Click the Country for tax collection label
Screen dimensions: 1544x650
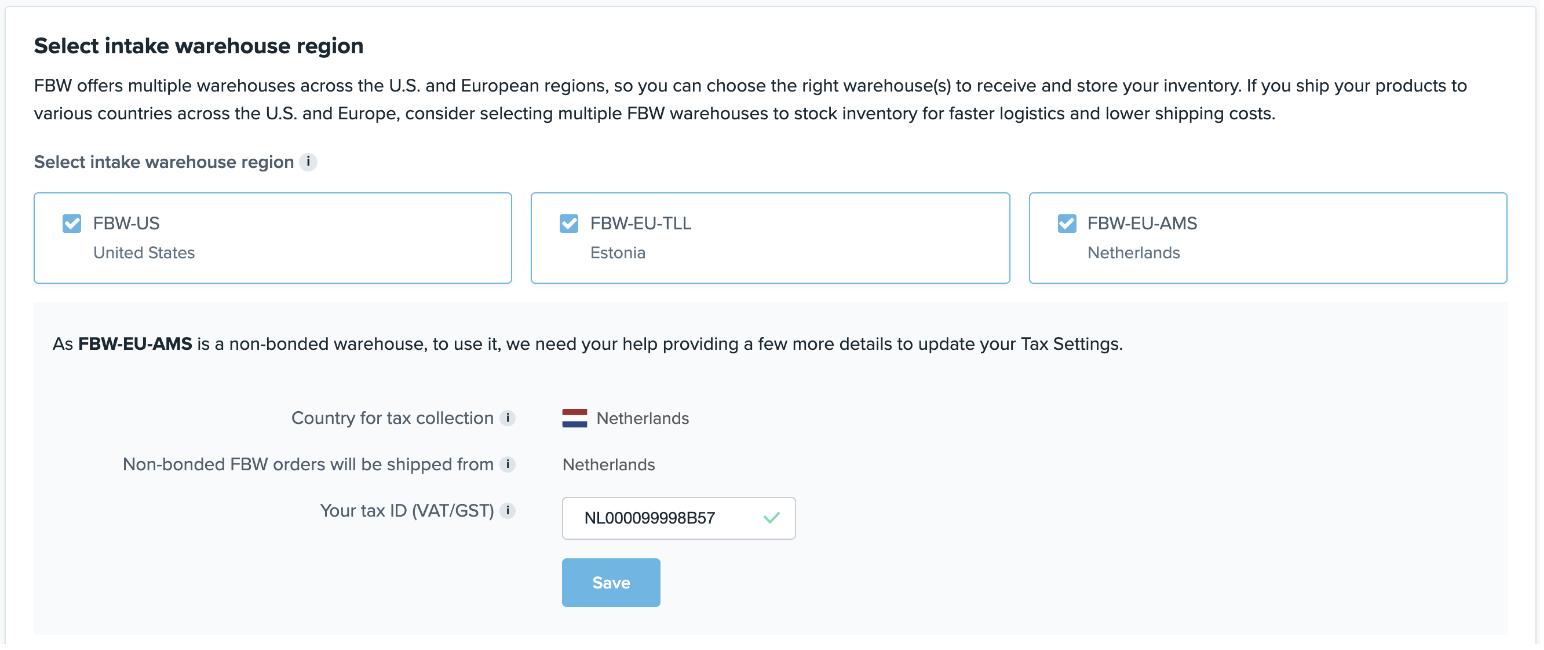(x=392, y=418)
